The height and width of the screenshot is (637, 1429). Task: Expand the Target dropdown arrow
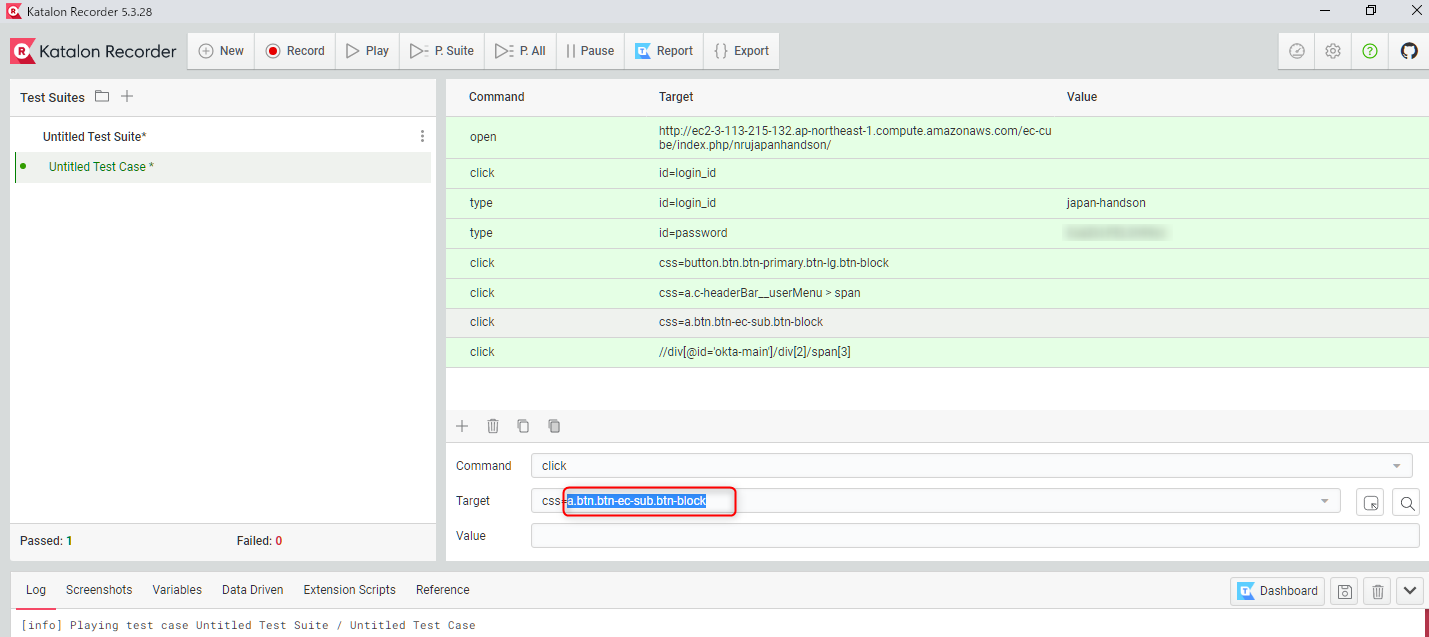click(1325, 501)
